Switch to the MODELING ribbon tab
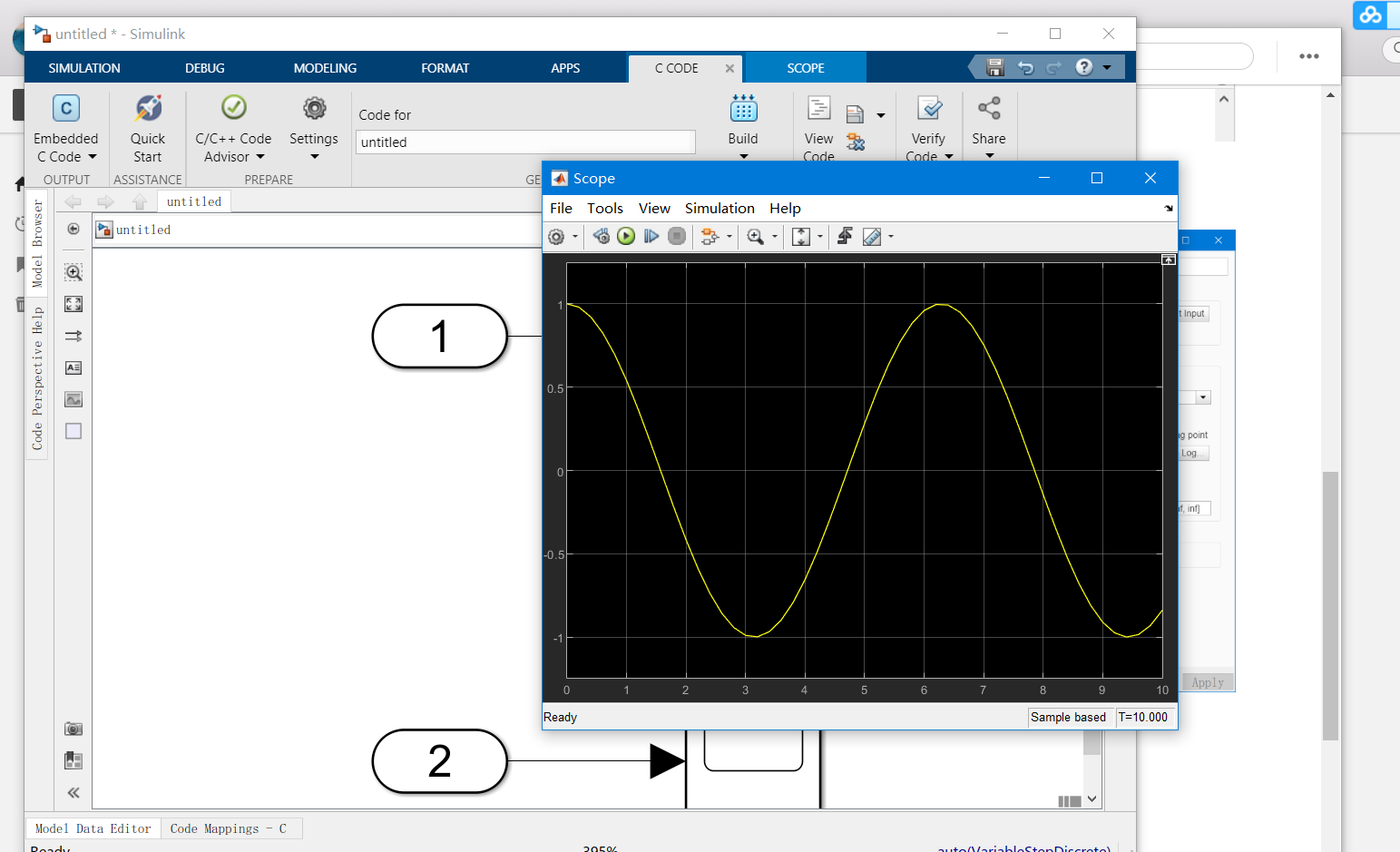This screenshot has height=852, width=1400. (x=324, y=67)
